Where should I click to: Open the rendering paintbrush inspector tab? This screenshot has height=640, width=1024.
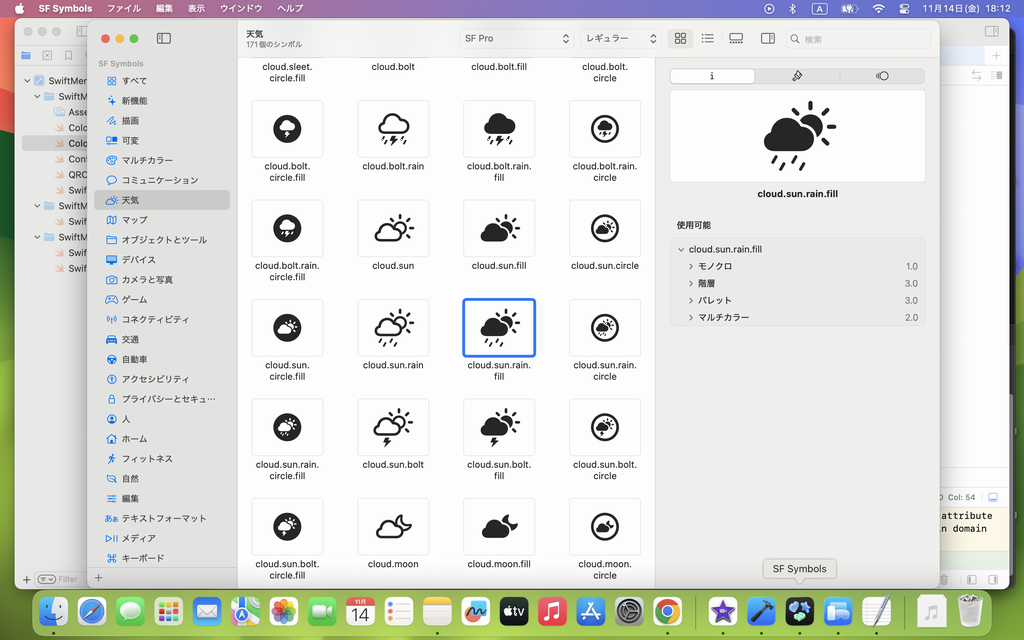(x=797, y=76)
